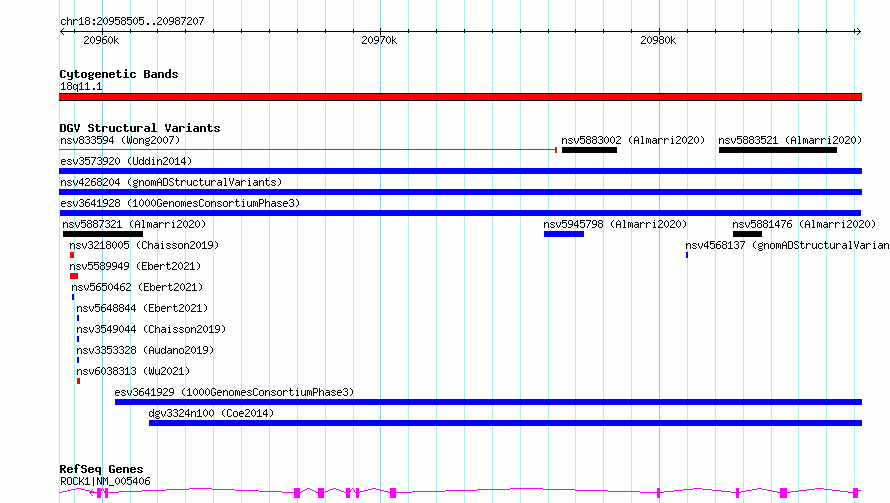890x503 pixels.
Task: Click the red nsv6038313 variant marker
Action: 78,381
